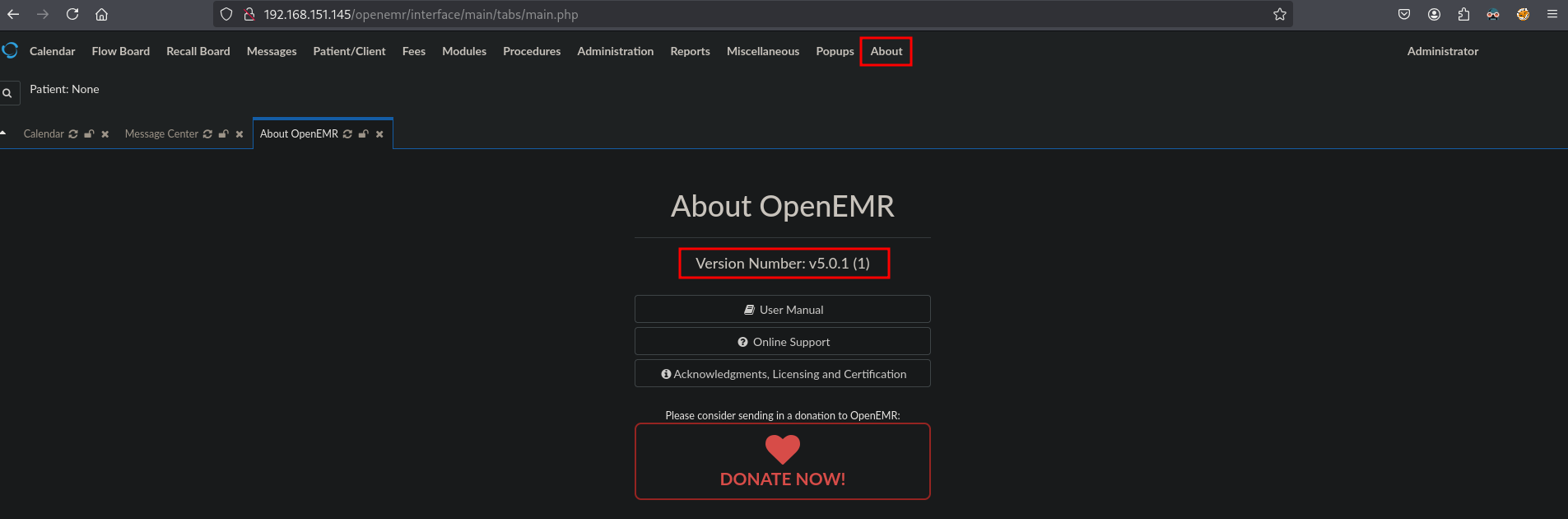Refresh the Calendar tab
The width and height of the screenshot is (1568, 519).
click(x=73, y=134)
